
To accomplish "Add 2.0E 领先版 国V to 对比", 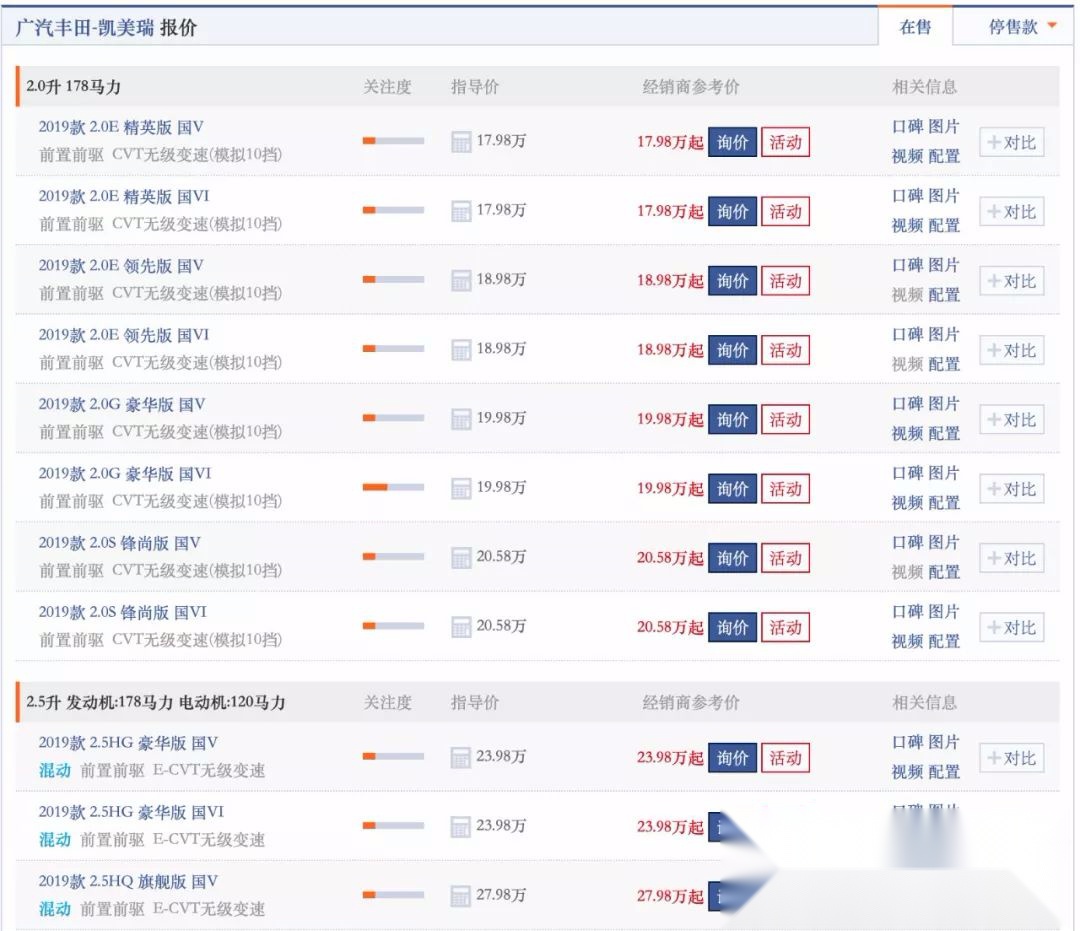I will pos(1012,281).
